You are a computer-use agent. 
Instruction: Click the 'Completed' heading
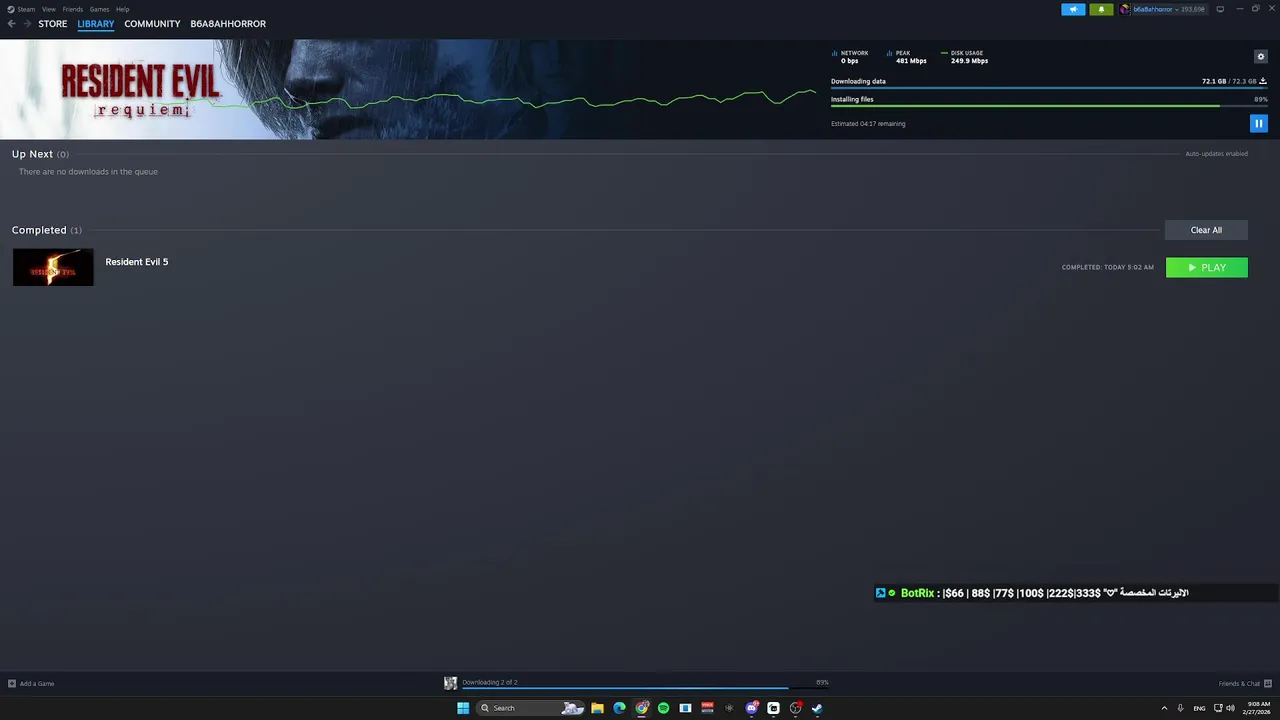click(x=39, y=230)
